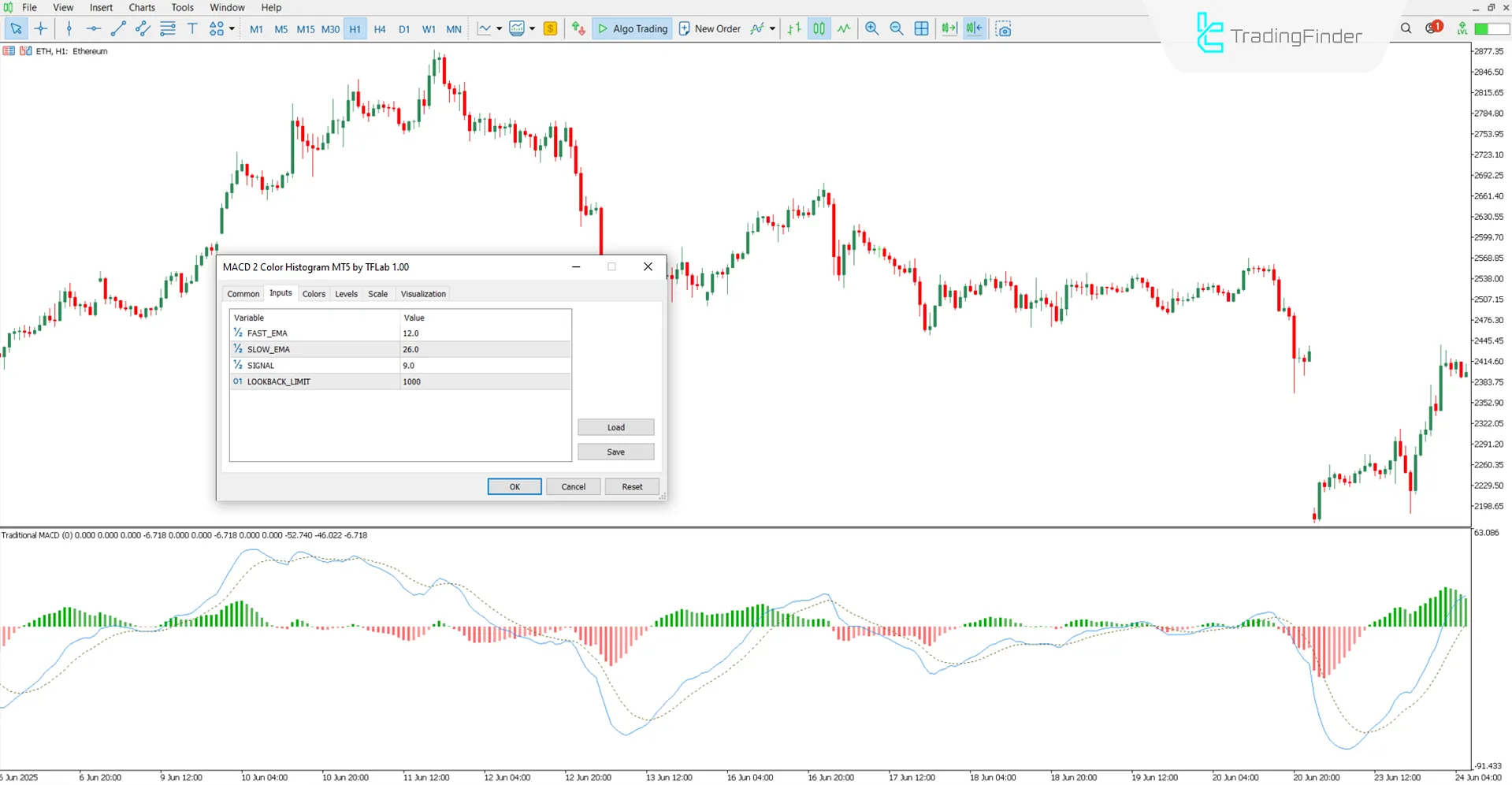The height and width of the screenshot is (785, 1512).
Task: Select the Crosshair tool
Action: [41, 28]
